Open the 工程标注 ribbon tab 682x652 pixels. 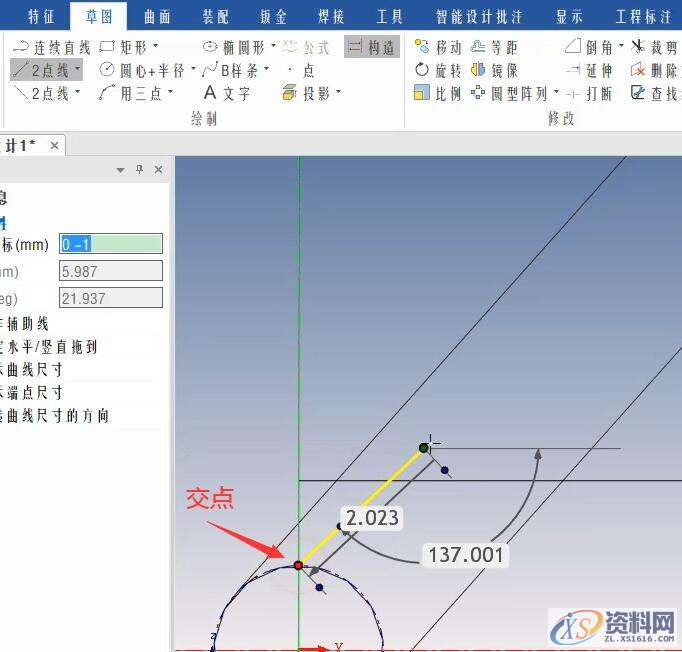click(x=643, y=17)
